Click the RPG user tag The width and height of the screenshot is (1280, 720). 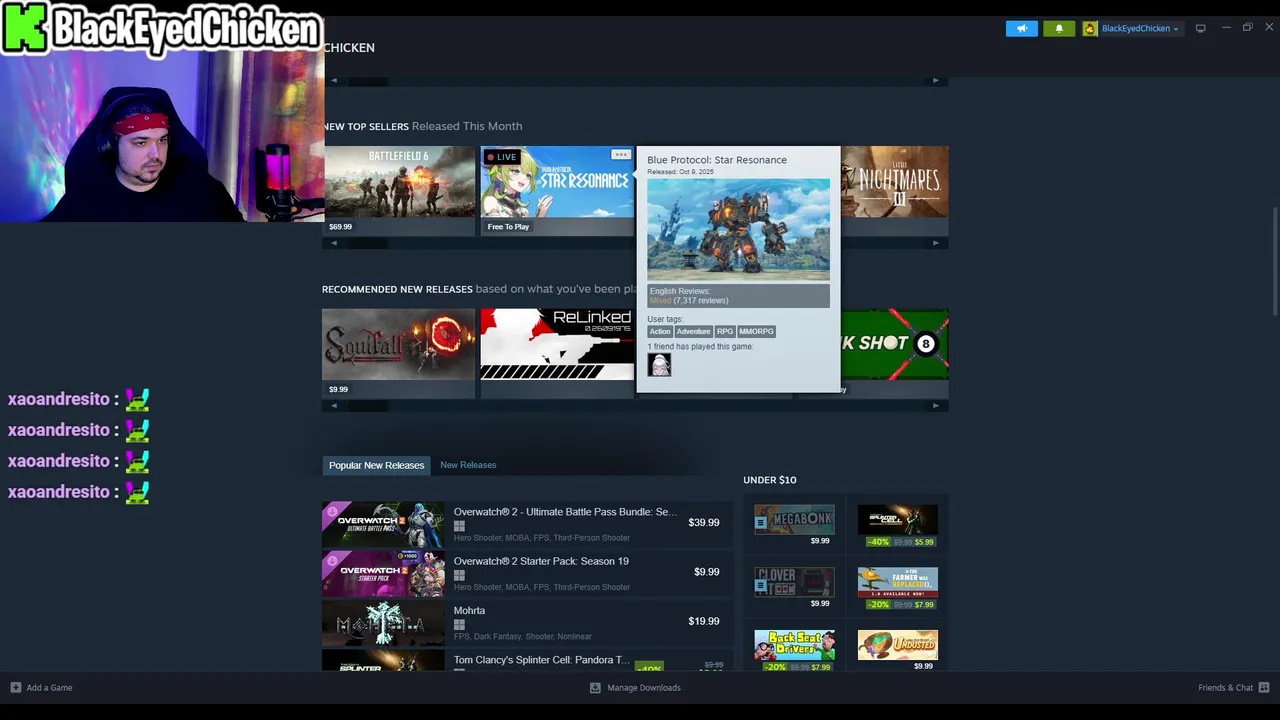tap(725, 331)
